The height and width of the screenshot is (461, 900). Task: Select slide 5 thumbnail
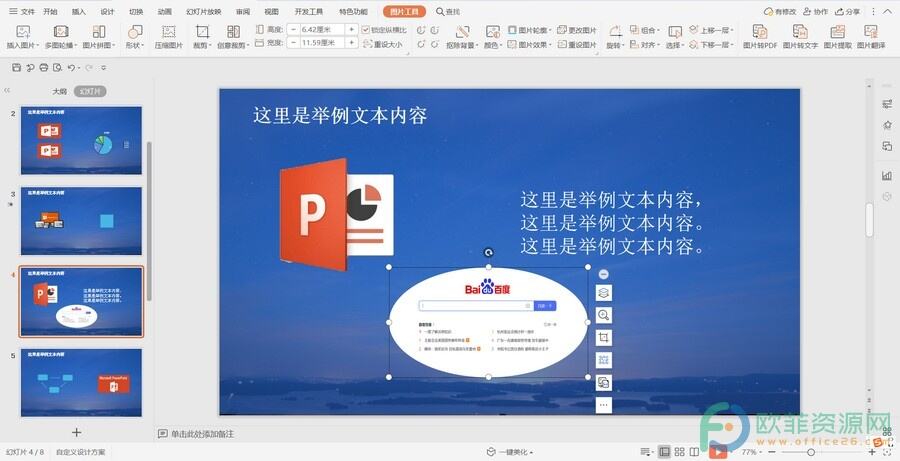click(x=81, y=382)
